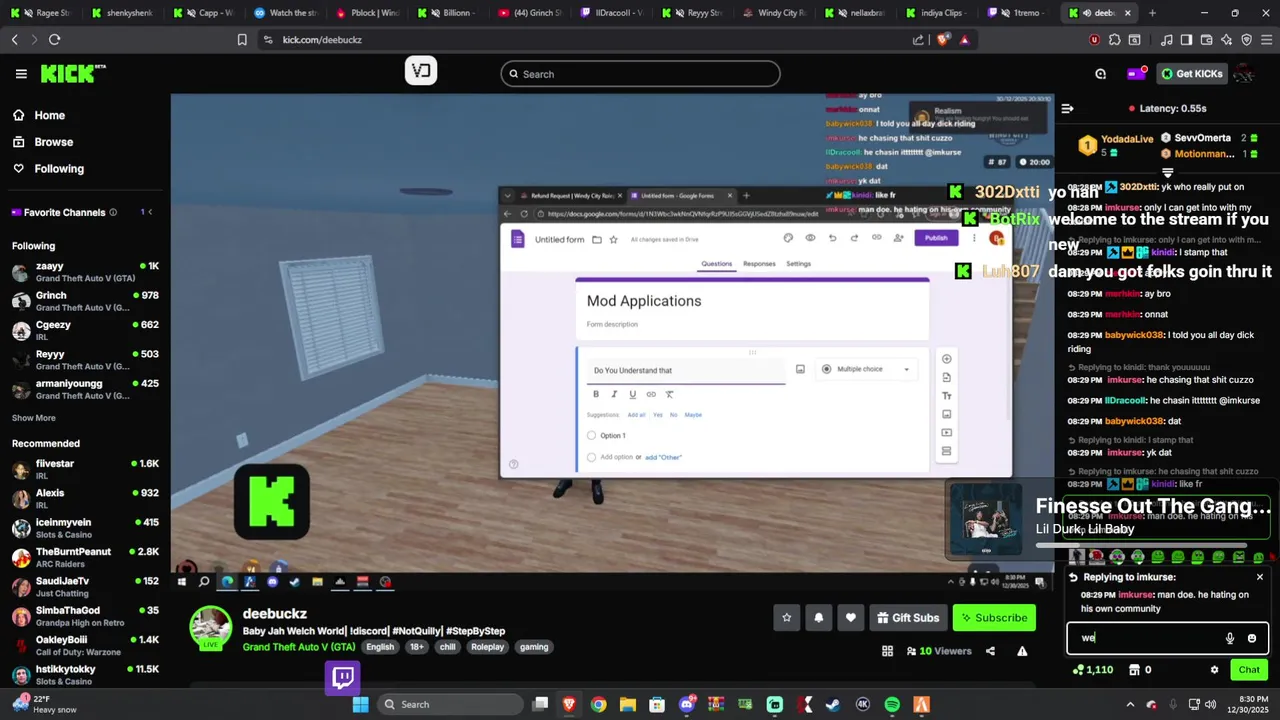The image size is (1280, 720).
Task: Open Brave Leo AI sparkle icon
Action: pos(1226,40)
